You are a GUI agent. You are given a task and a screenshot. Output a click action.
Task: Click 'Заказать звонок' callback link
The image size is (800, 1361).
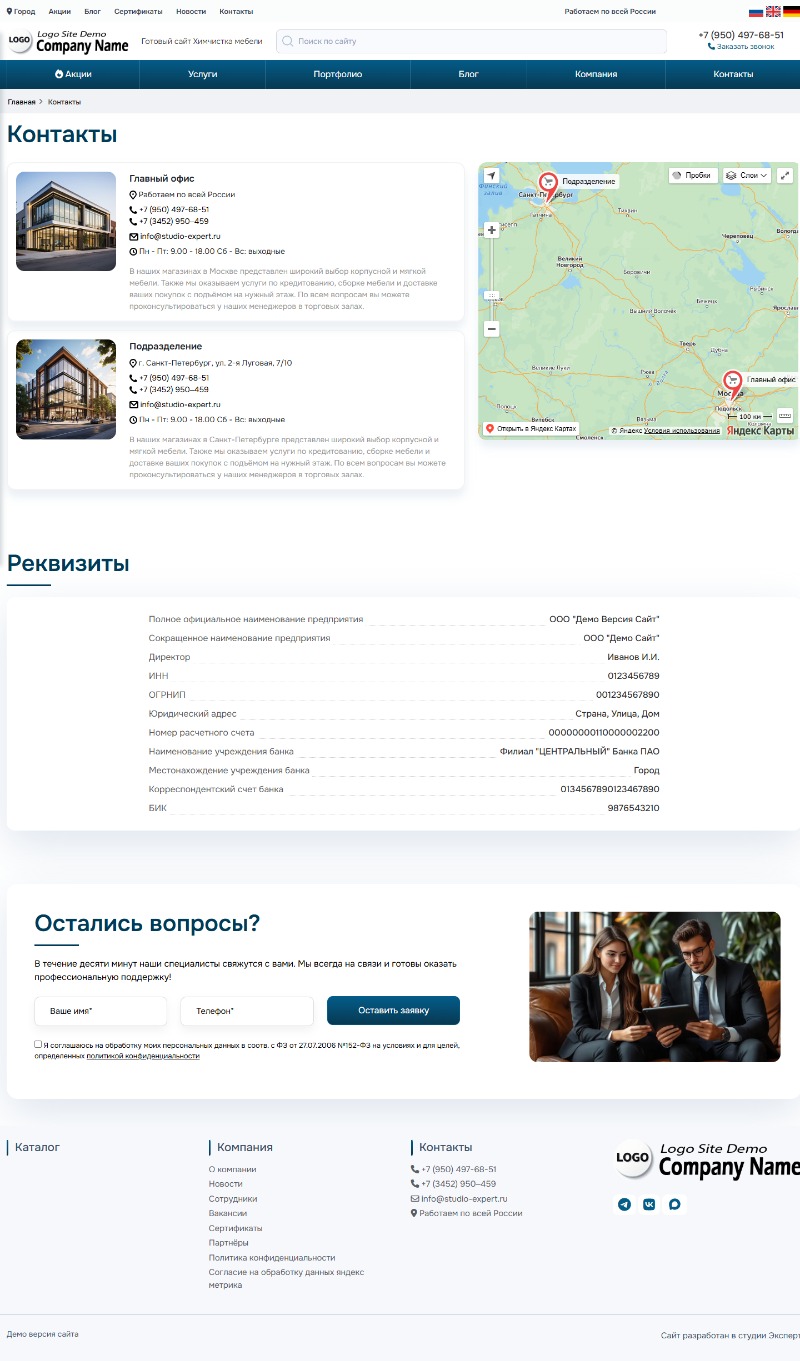click(741, 46)
